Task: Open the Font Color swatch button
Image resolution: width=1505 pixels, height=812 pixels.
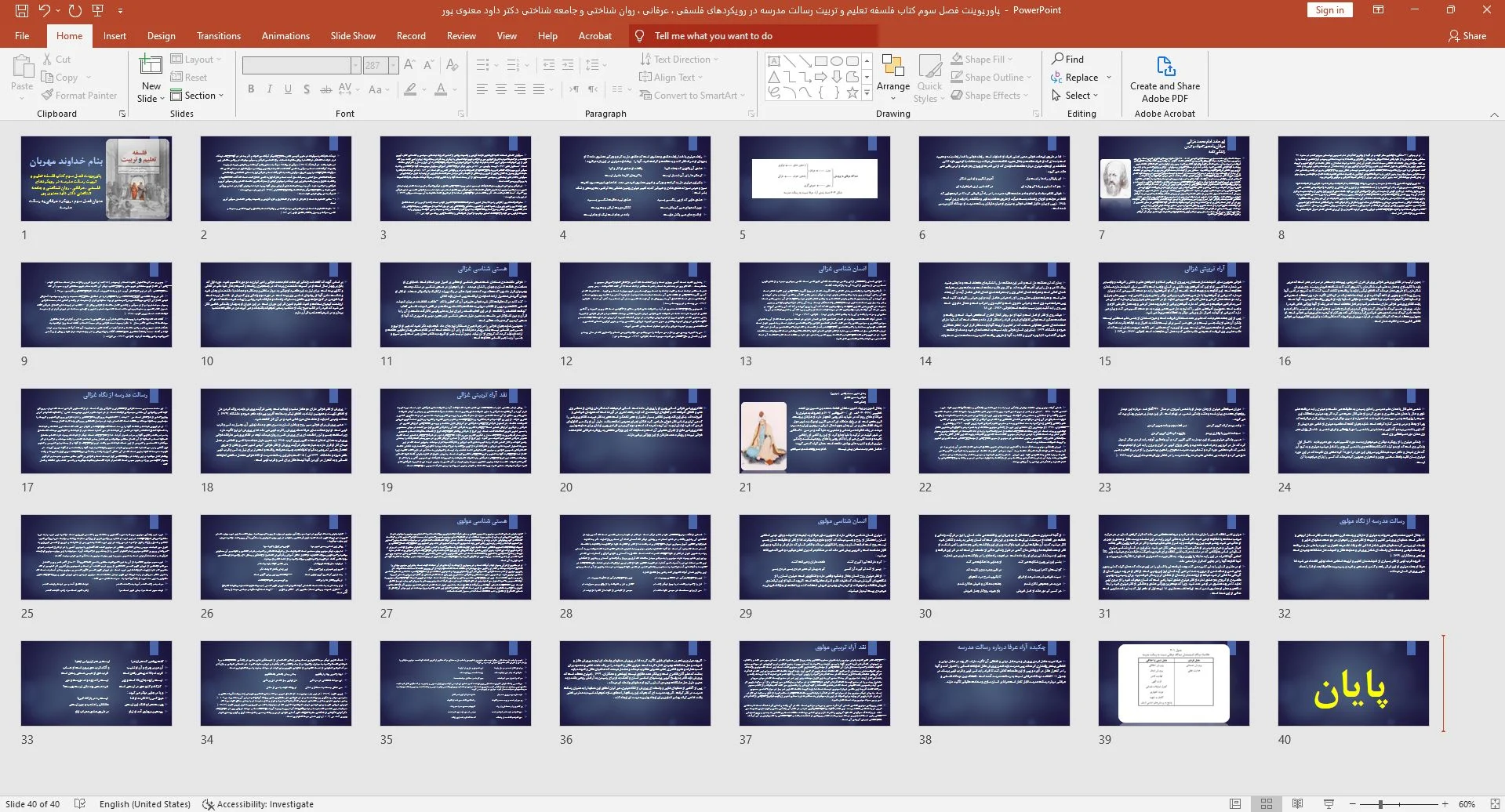Action: point(441,89)
